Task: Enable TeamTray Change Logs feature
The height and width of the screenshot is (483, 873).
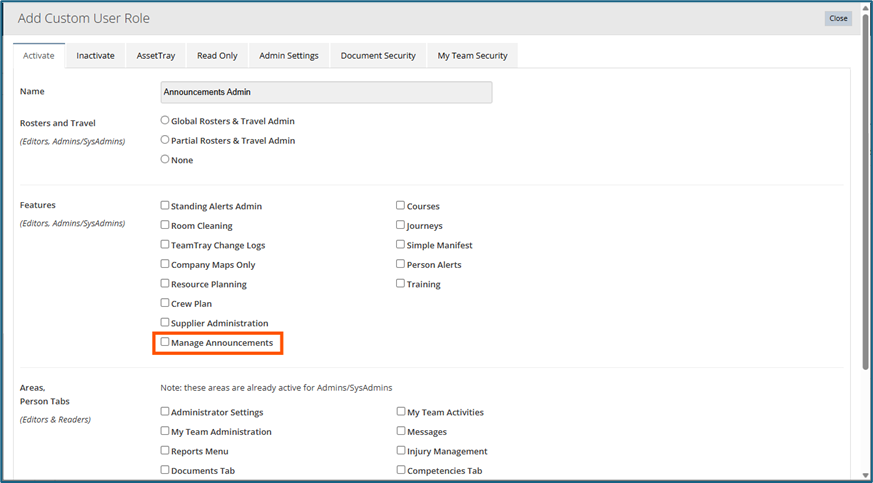Action: [x=166, y=245]
